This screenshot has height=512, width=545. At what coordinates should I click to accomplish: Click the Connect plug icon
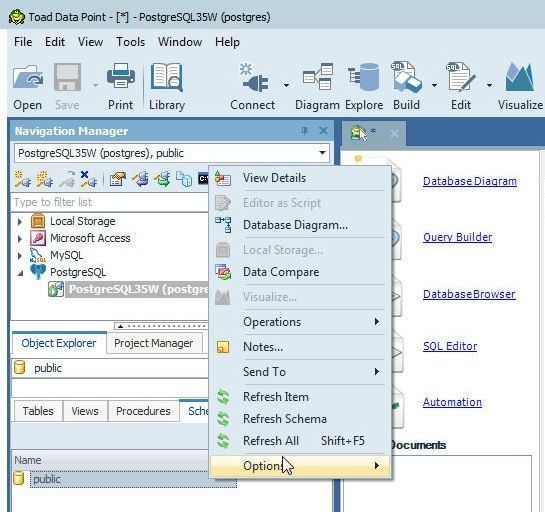coord(254,77)
